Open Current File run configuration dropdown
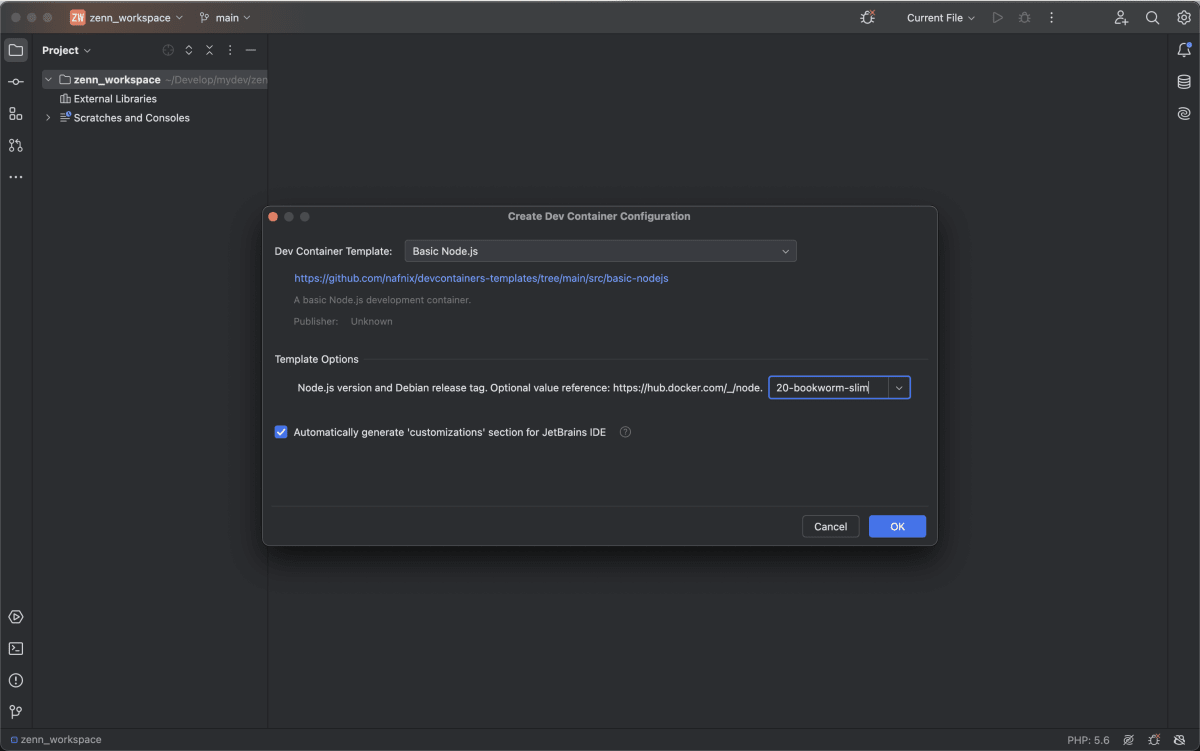This screenshot has height=751, width=1200. click(941, 18)
